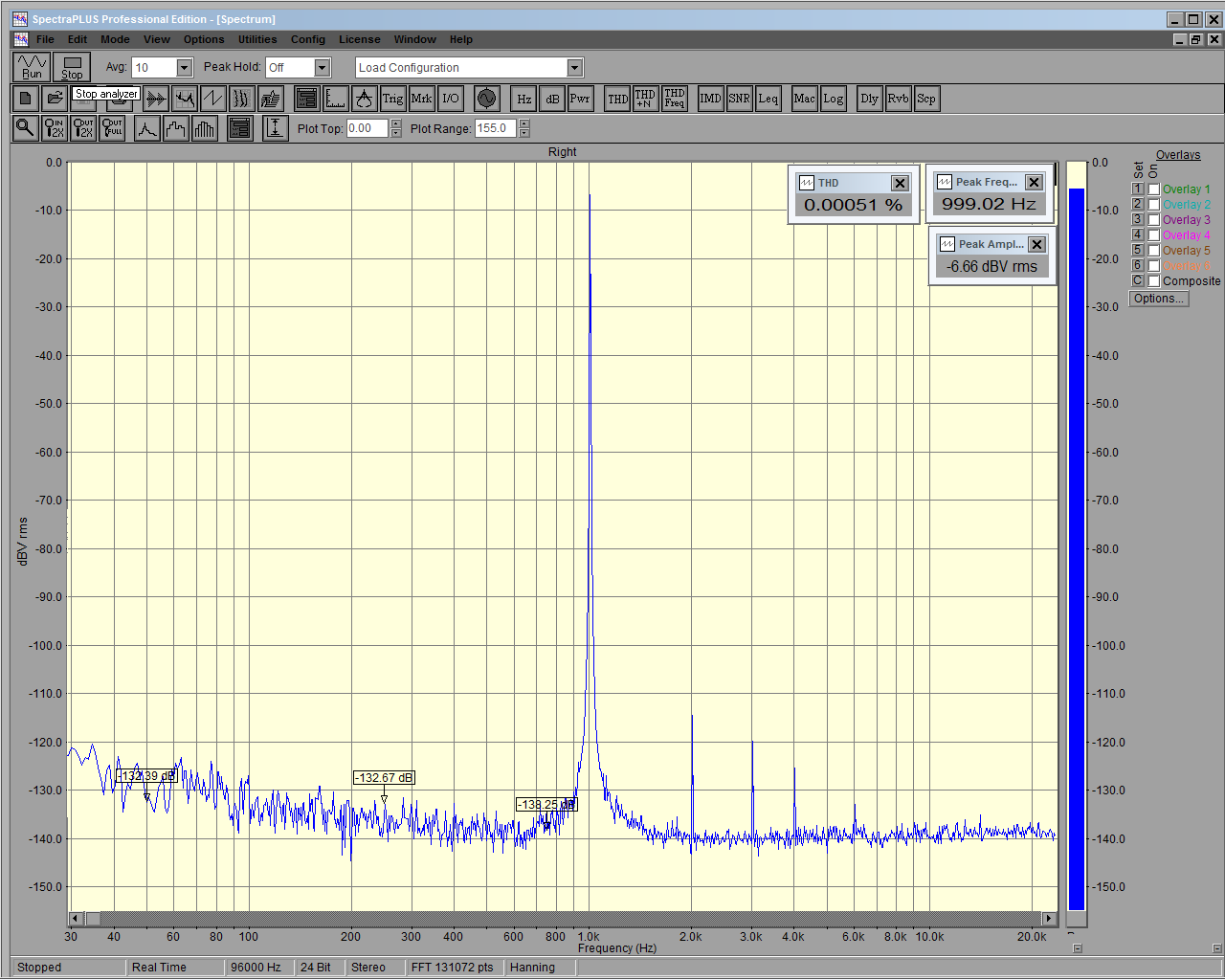This screenshot has width=1225, height=980.
Task: Close the Peak Ampl readout panel
Action: coord(1036,244)
